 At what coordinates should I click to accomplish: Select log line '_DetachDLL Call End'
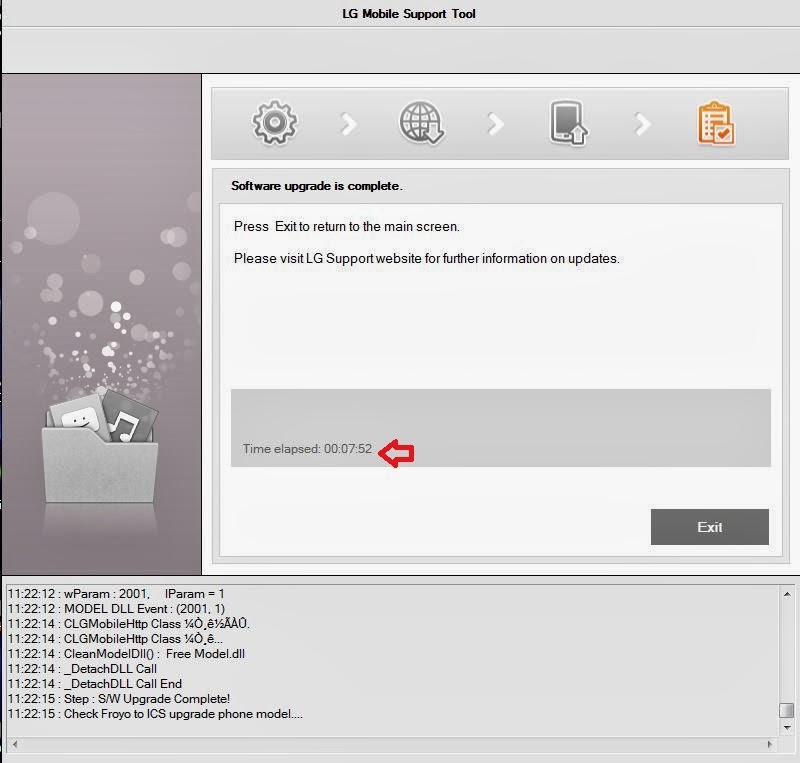point(94,684)
